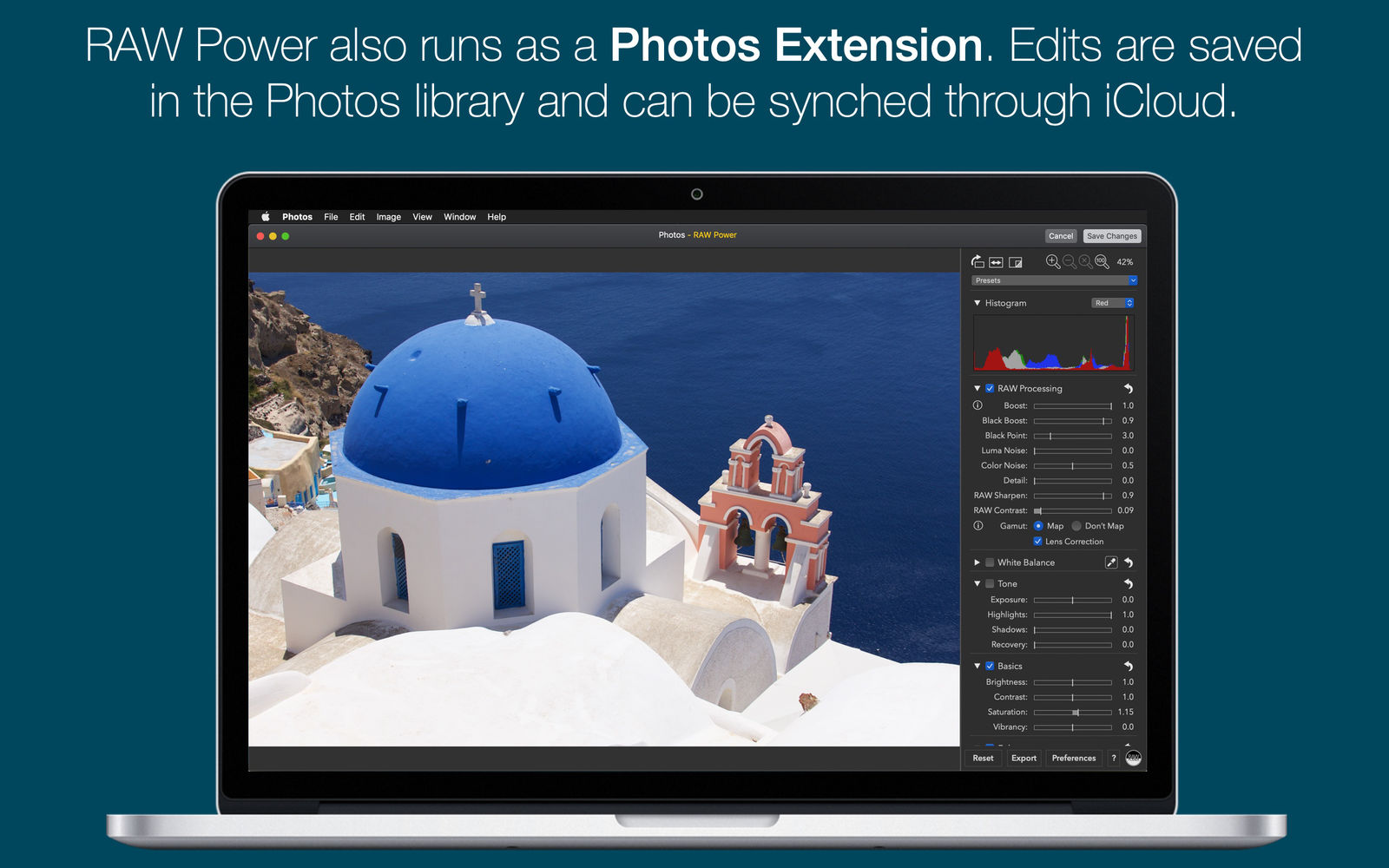This screenshot has height=868, width=1389.
Task: Click the before/after compare icon
Action: (x=1015, y=262)
